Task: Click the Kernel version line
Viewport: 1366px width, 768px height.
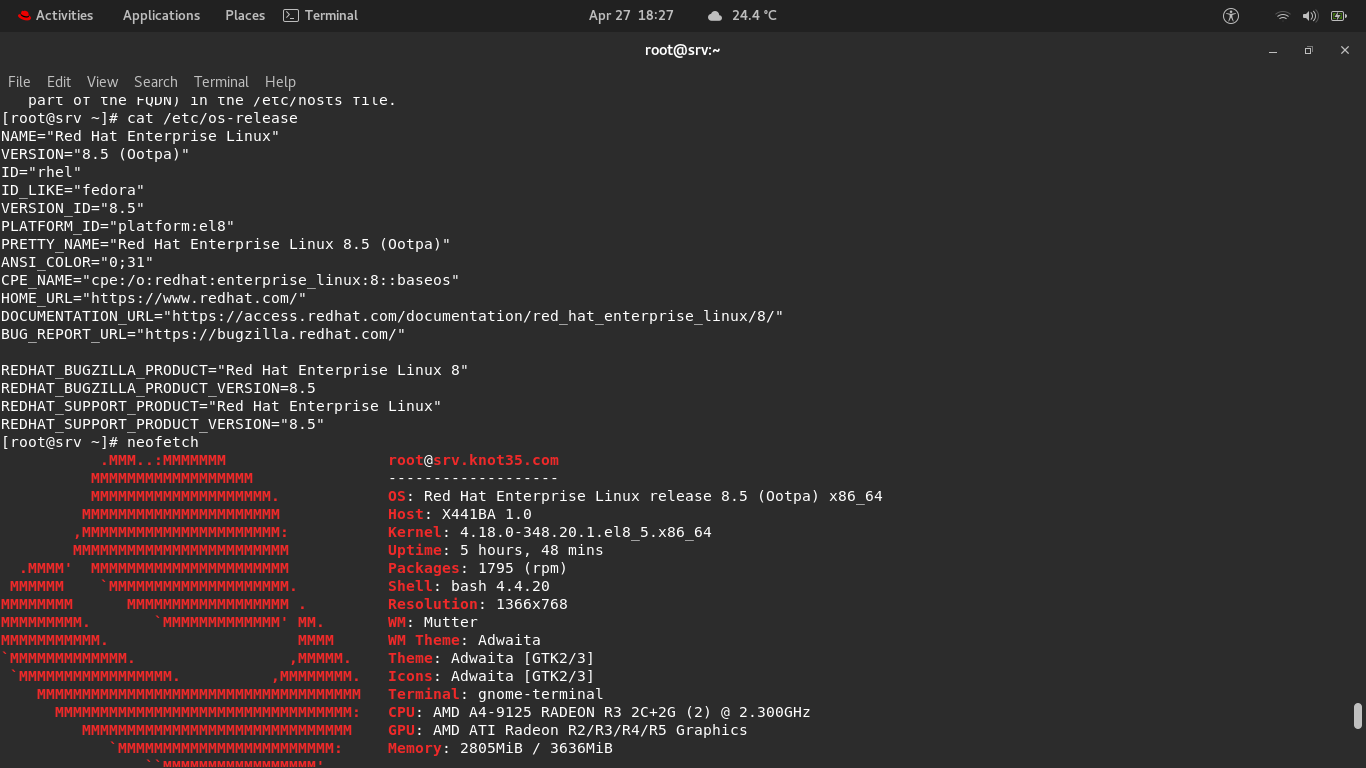Action: 550,532
